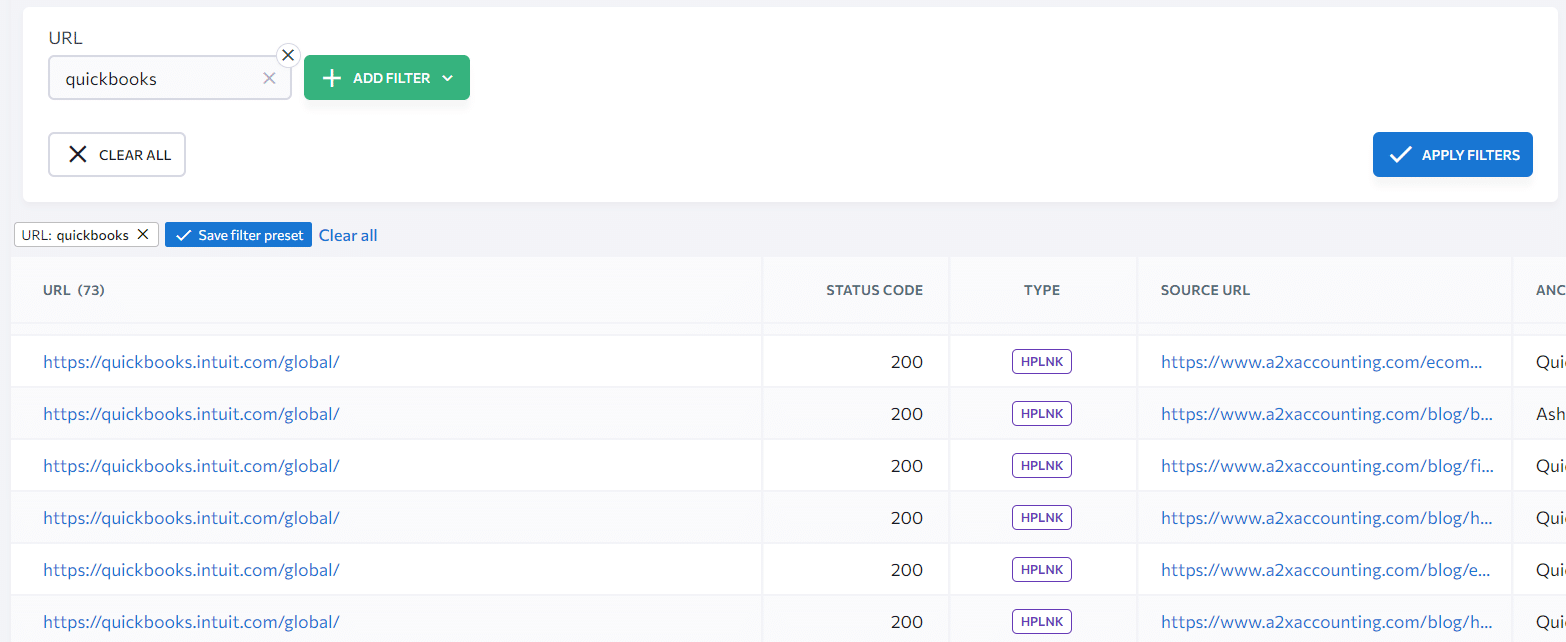Click the HPLNK badge in the /blog/fi… row
Image resolution: width=1566 pixels, height=642 pixels.
(x=1042, y=466)
